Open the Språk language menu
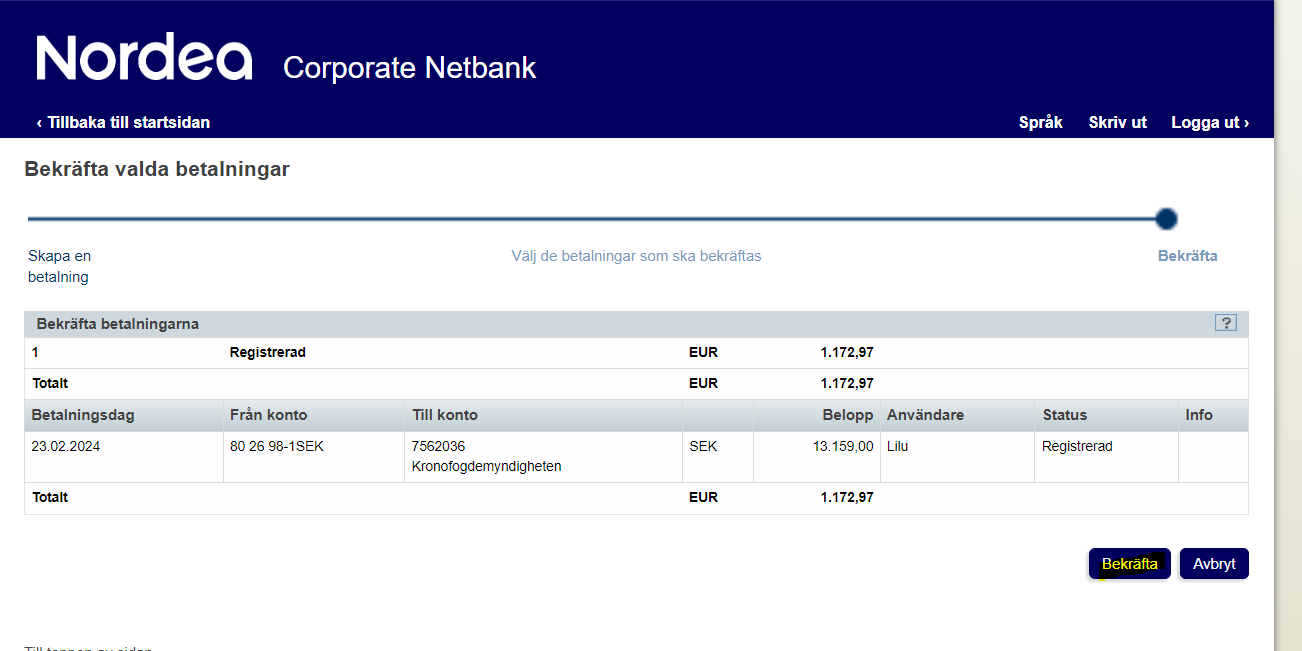The image size is (1302, 651). tap(1040, 123)
